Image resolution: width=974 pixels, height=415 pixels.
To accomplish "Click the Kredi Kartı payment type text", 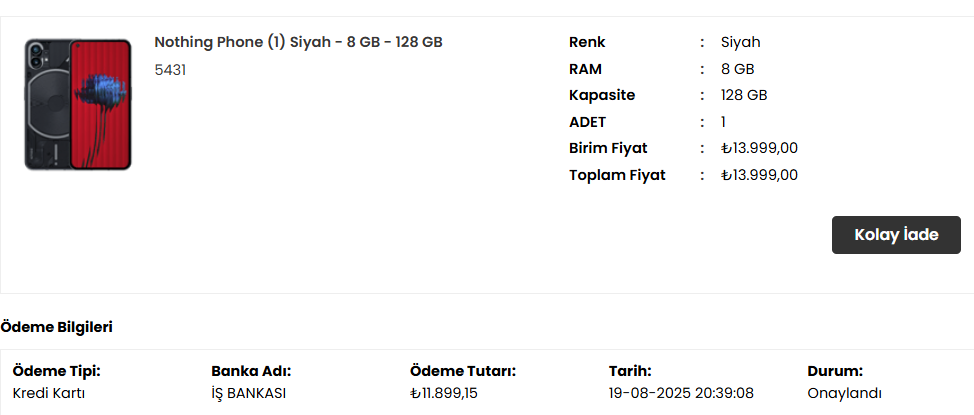I will (48, 393).
